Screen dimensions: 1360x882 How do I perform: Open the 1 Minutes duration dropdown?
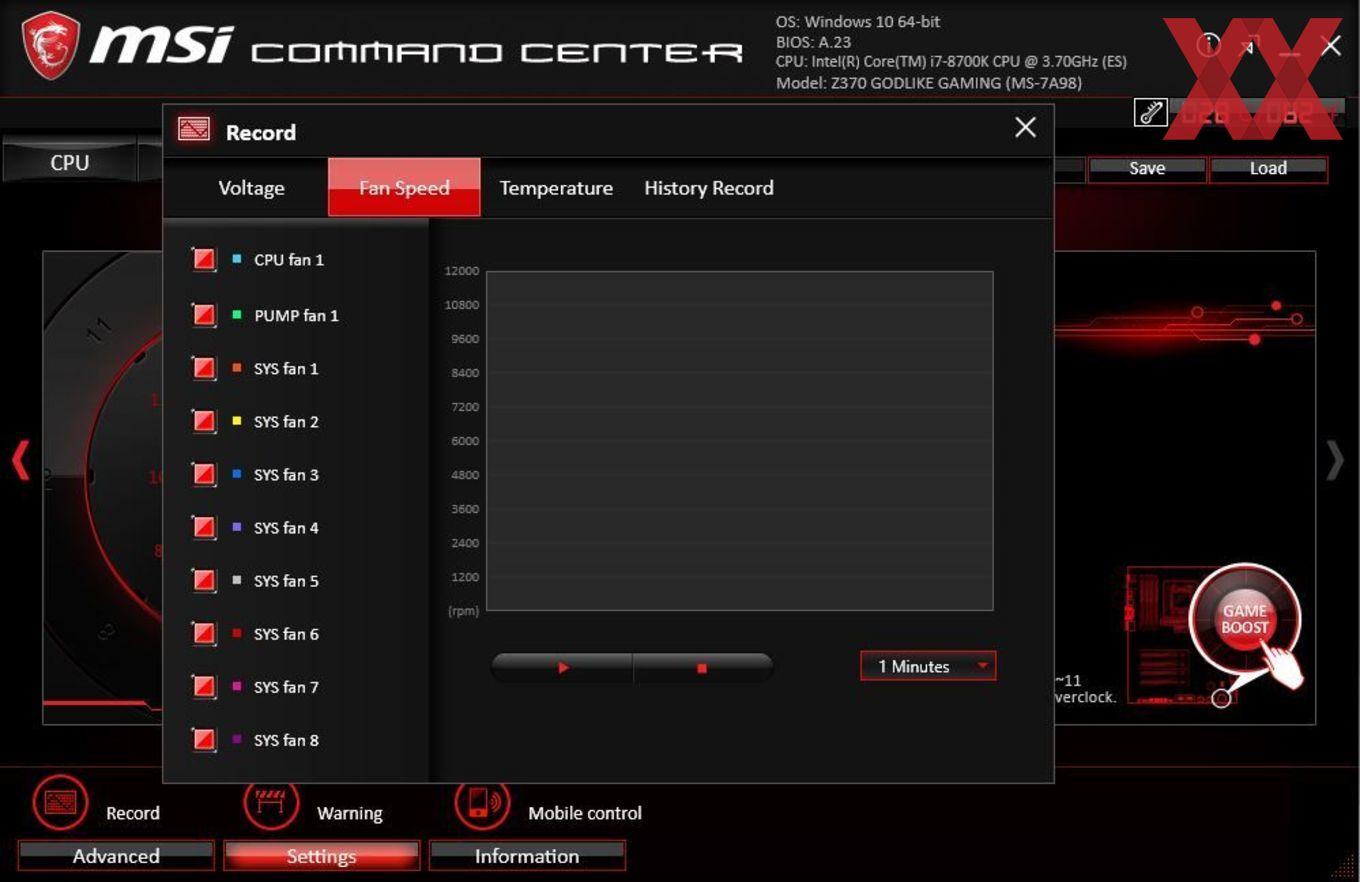point(928,666)
